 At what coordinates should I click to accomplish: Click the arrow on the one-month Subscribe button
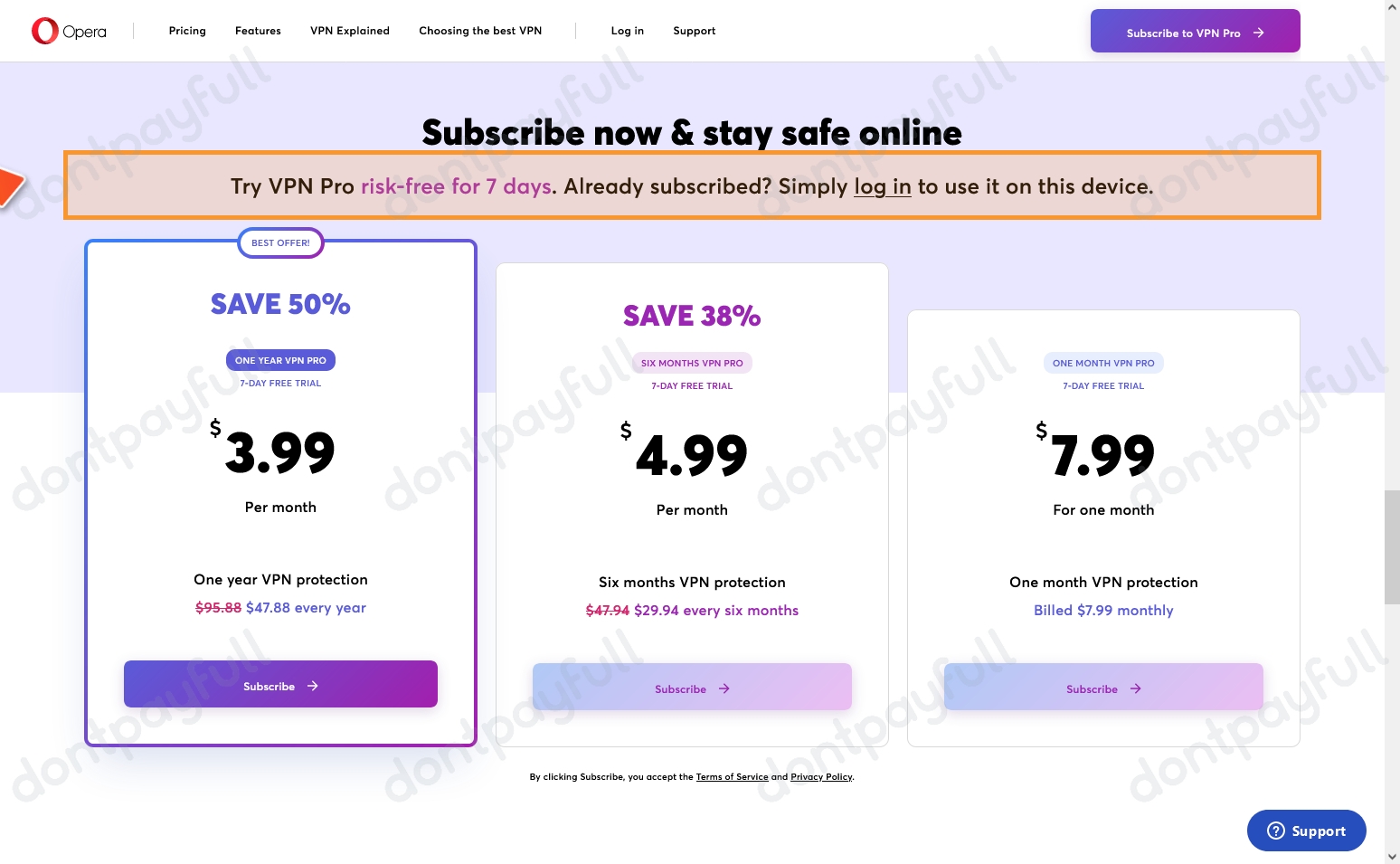[x=1135, y=688]
